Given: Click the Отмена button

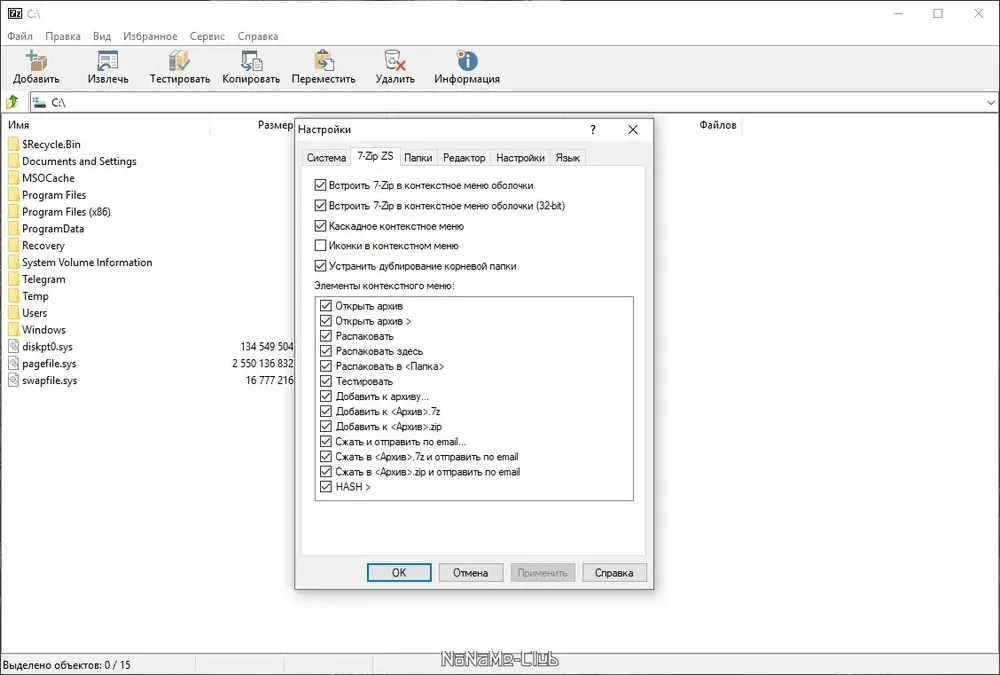Looking at the screenshot, I should (471, 573).
